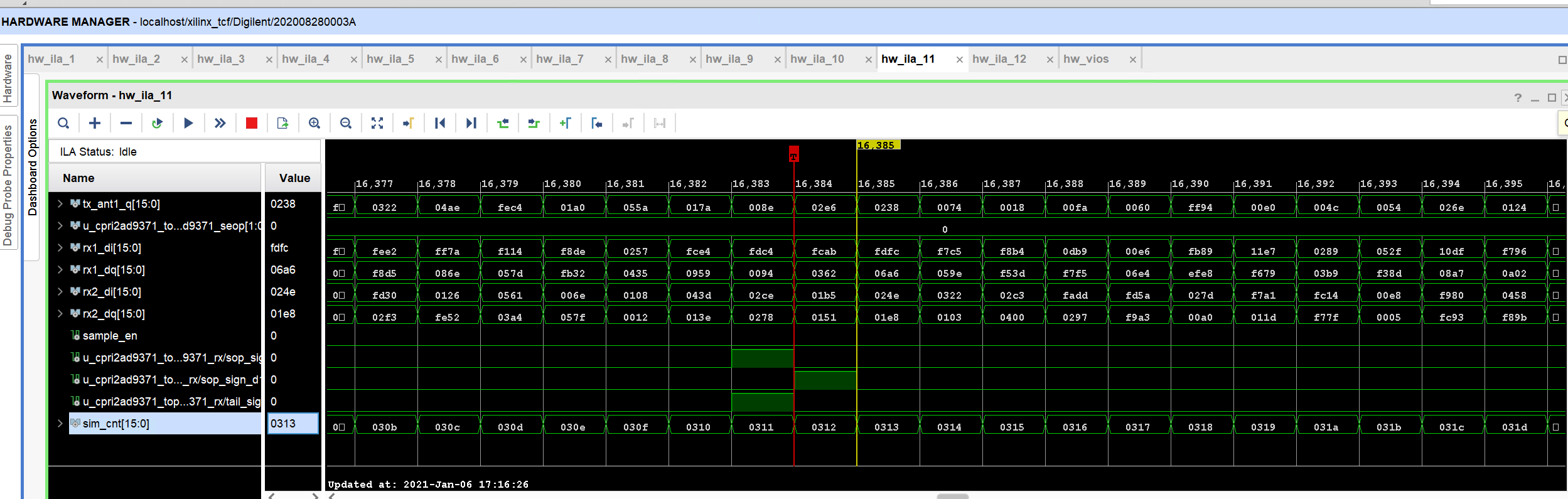This screenshot has width=1568, height=499.
Task: Zoom in on the waveform
Action: tap(314, 123)
